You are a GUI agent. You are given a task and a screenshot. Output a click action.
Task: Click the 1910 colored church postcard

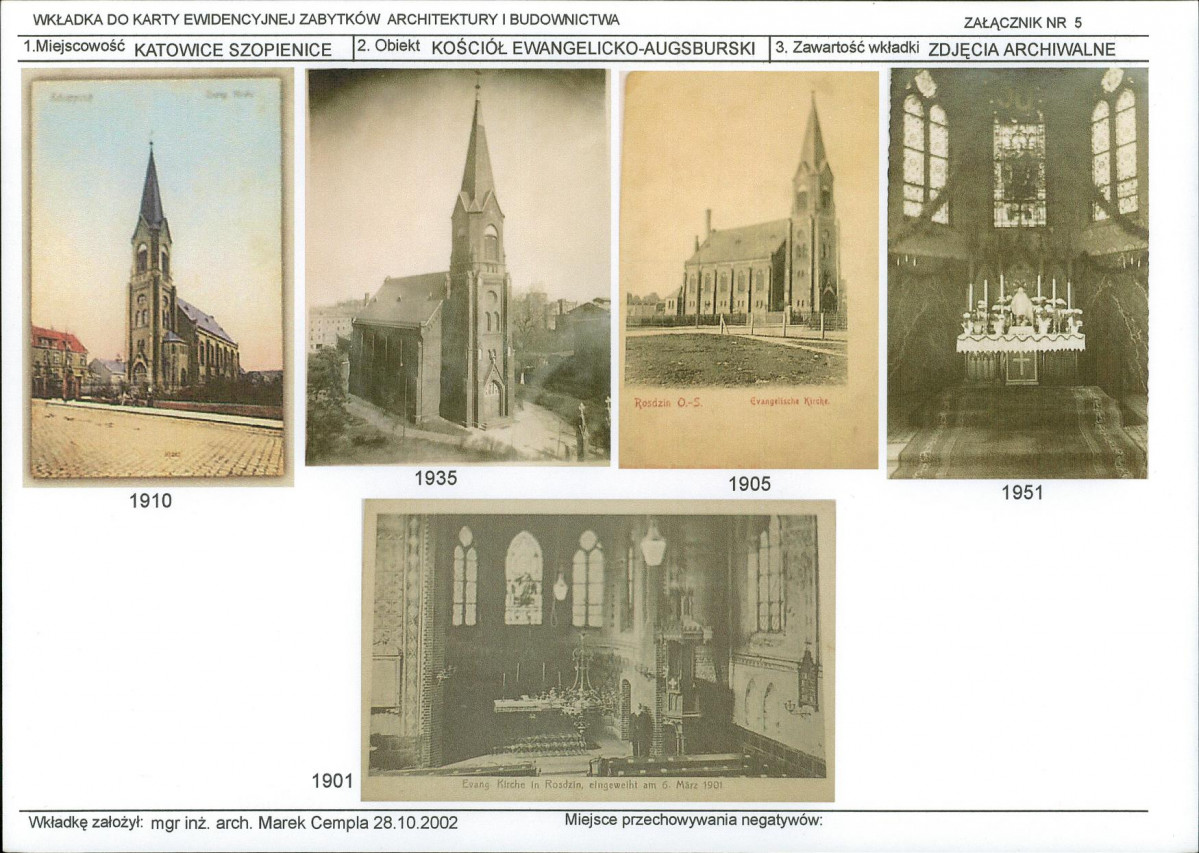(x=157, y=277)
